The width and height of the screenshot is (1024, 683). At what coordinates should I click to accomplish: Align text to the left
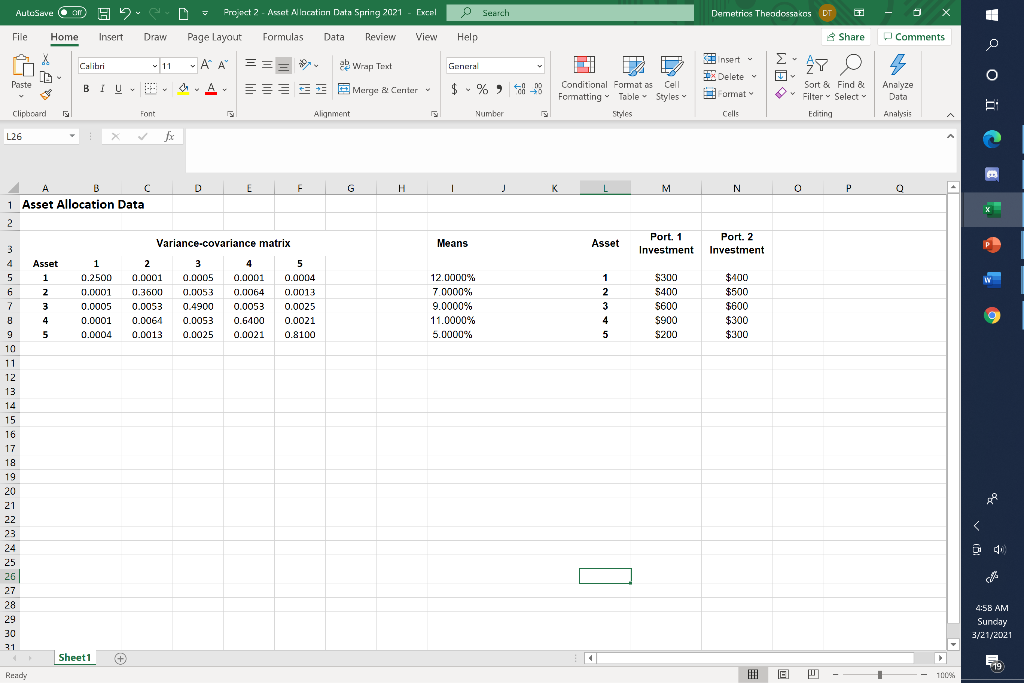pyautogui.click(x=250, y=89)
